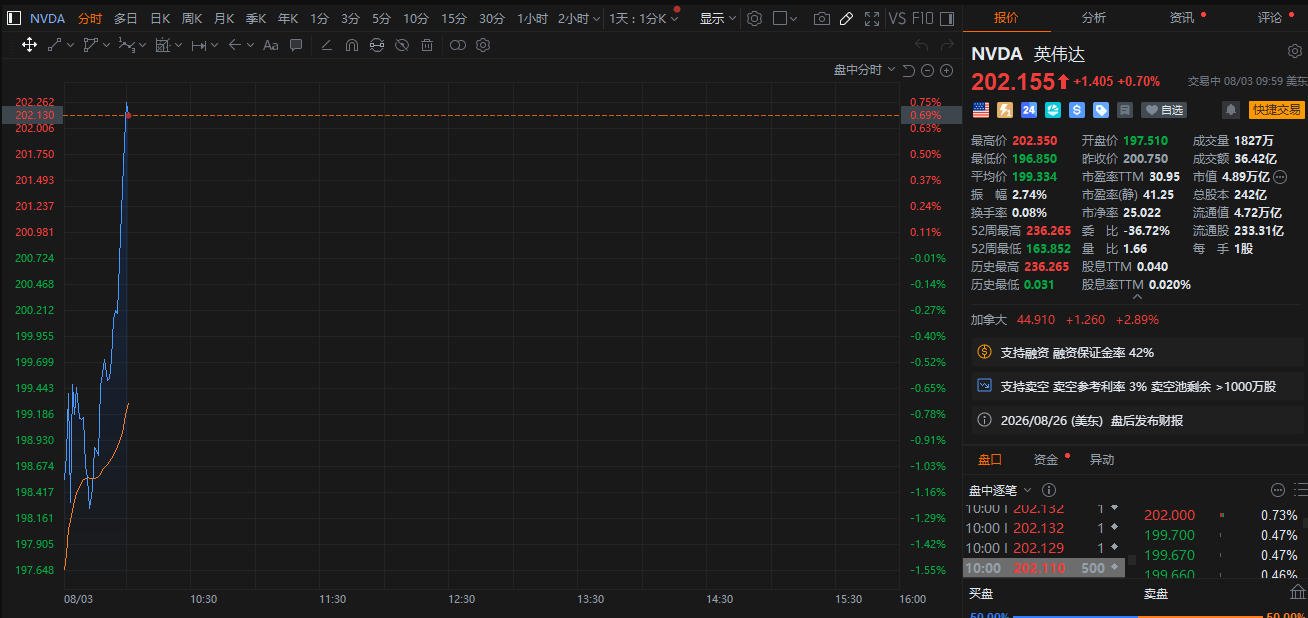1308x618 pixels.
Task: Open the 盘中逐笔 tick dropdown
Action: tap(1001, 490)
